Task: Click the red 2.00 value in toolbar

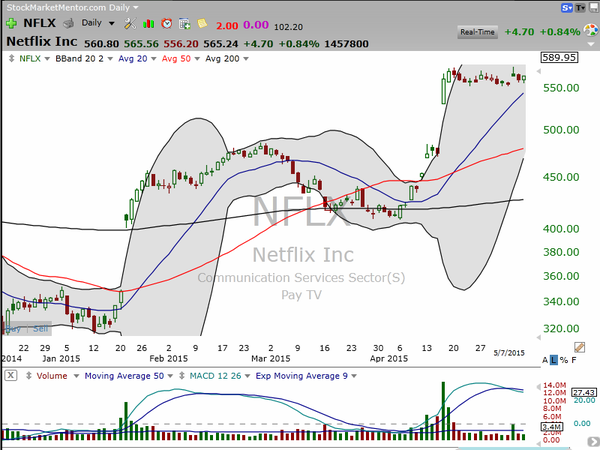Action: pyautogui.click(x=227, y=26)
